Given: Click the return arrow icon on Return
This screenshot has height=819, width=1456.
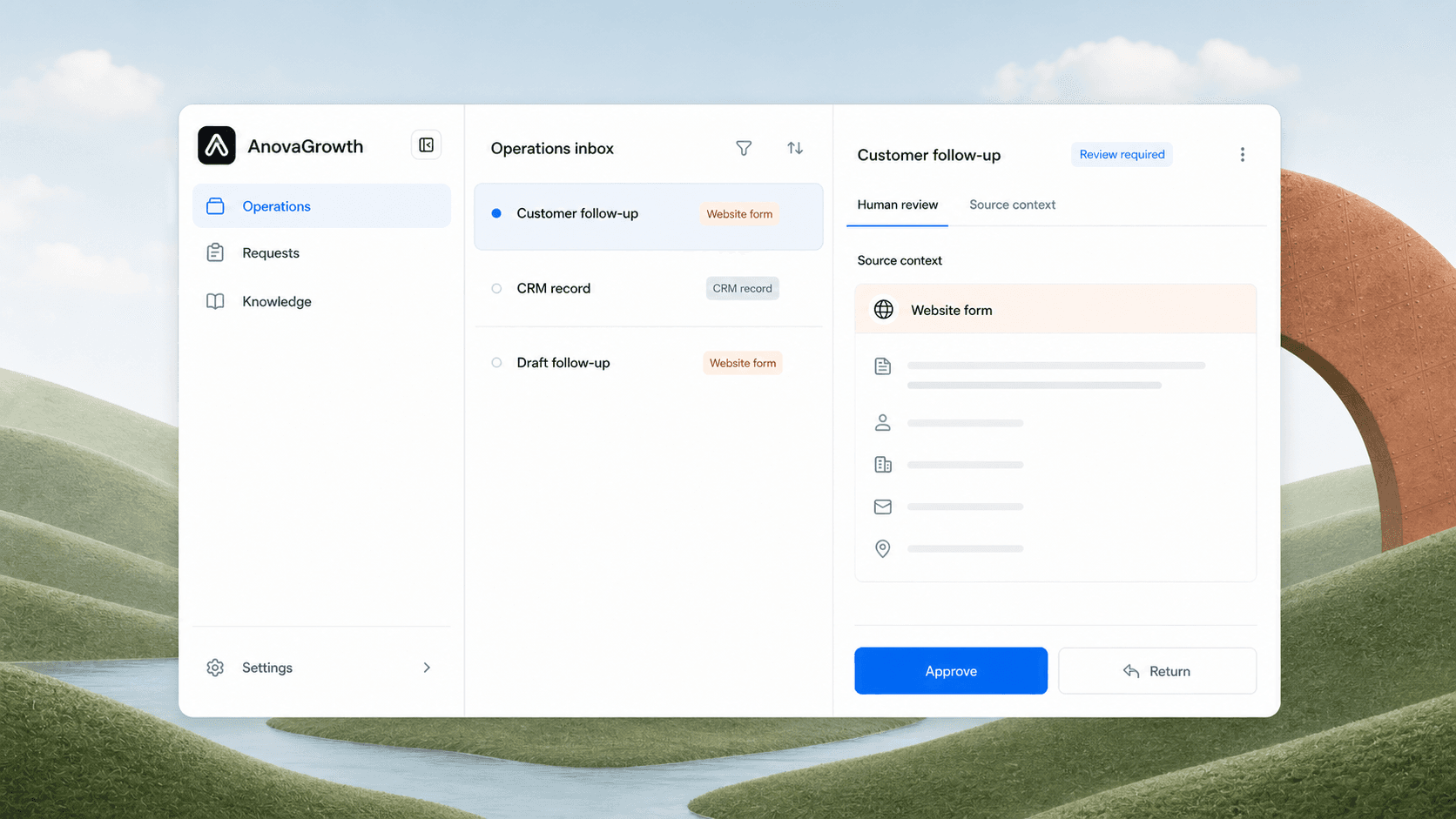Looking at the screenshot, I should (1131, 671).
